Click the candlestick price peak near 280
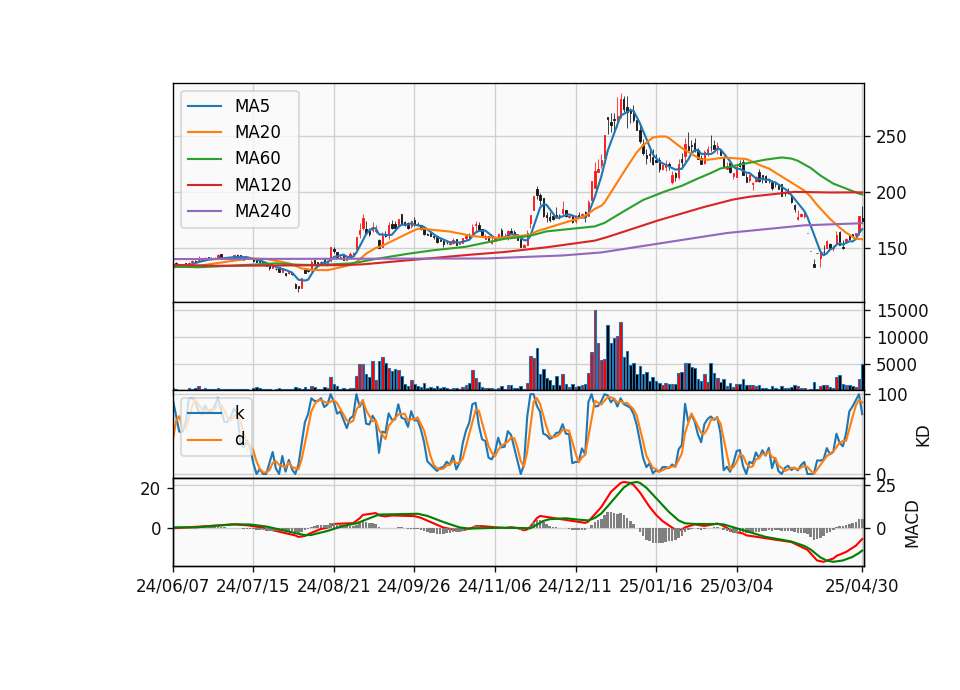The width and height of the screenshot is (960, 690). point(621,103)
